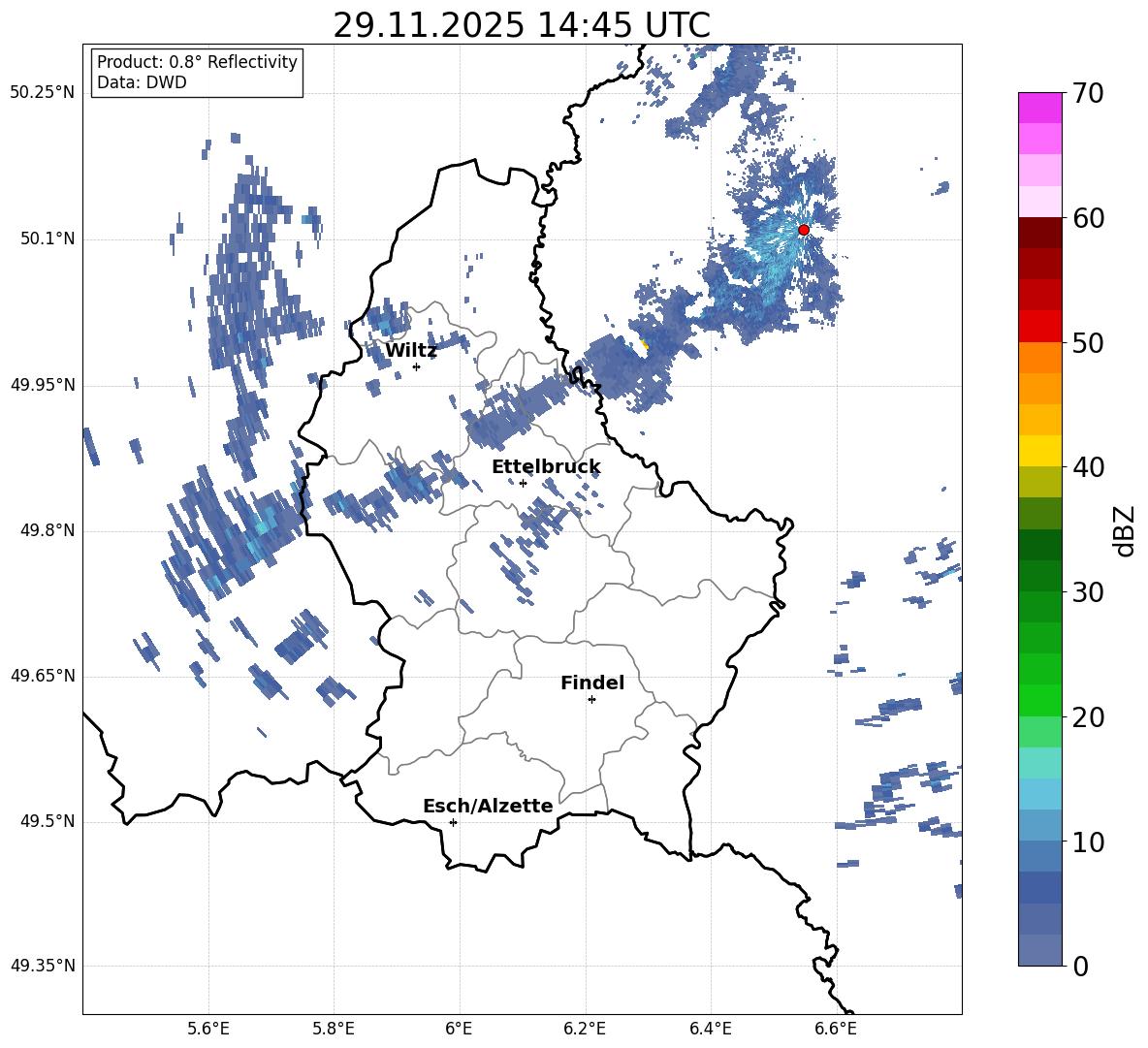
Task: Click the "5.8°E" longitude label
Action: tap(334, 1029)
